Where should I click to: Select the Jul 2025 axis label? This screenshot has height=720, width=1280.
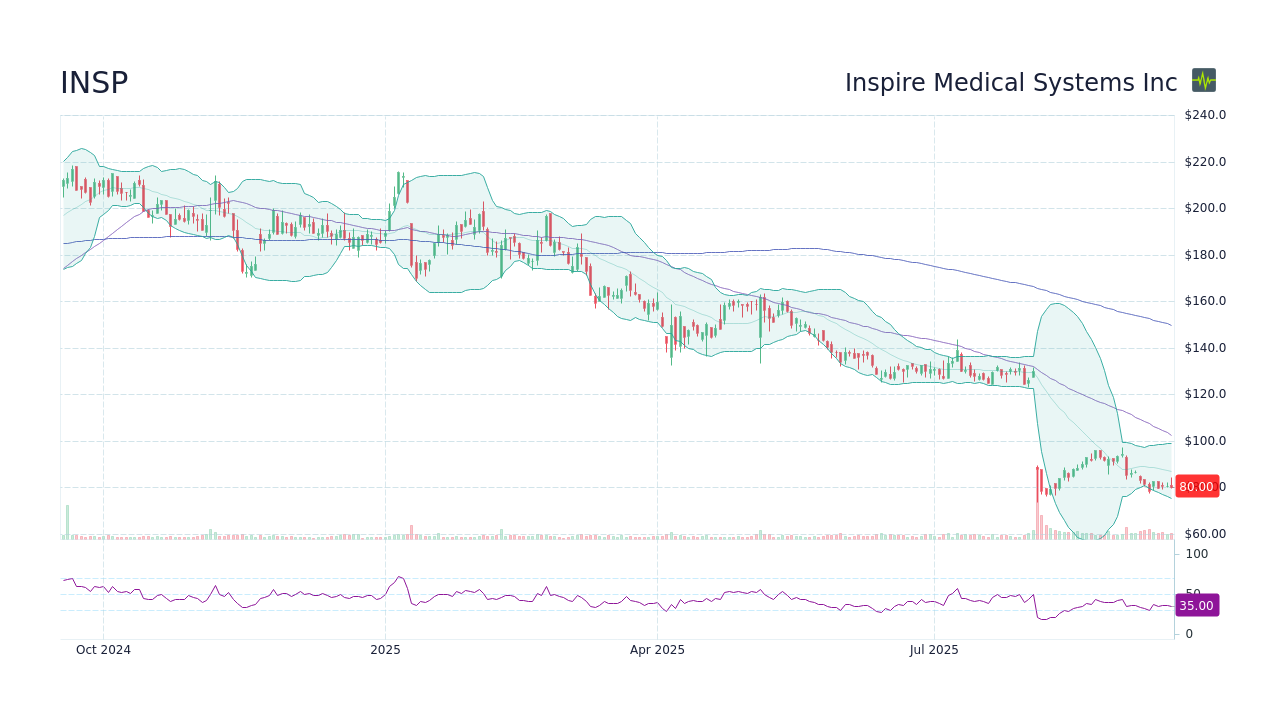934,649
